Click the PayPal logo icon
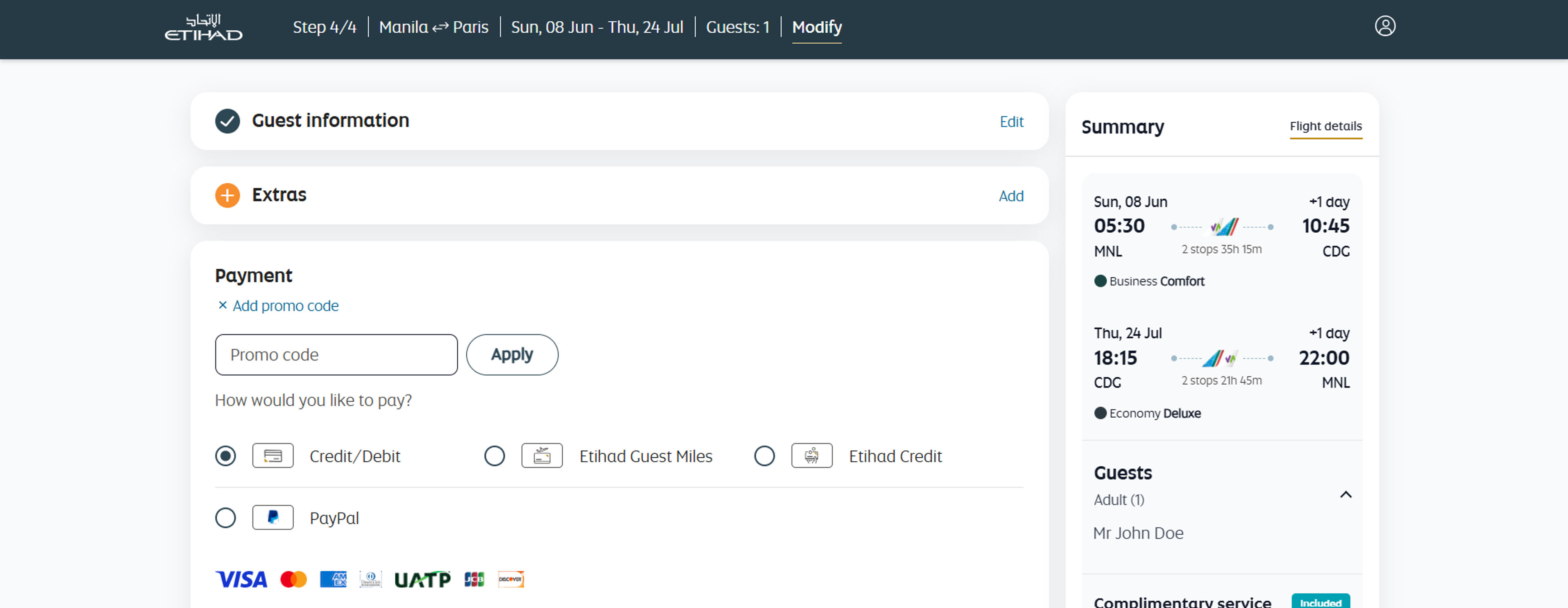Screen dimensions: 1568x608 (x=273, y=518)
